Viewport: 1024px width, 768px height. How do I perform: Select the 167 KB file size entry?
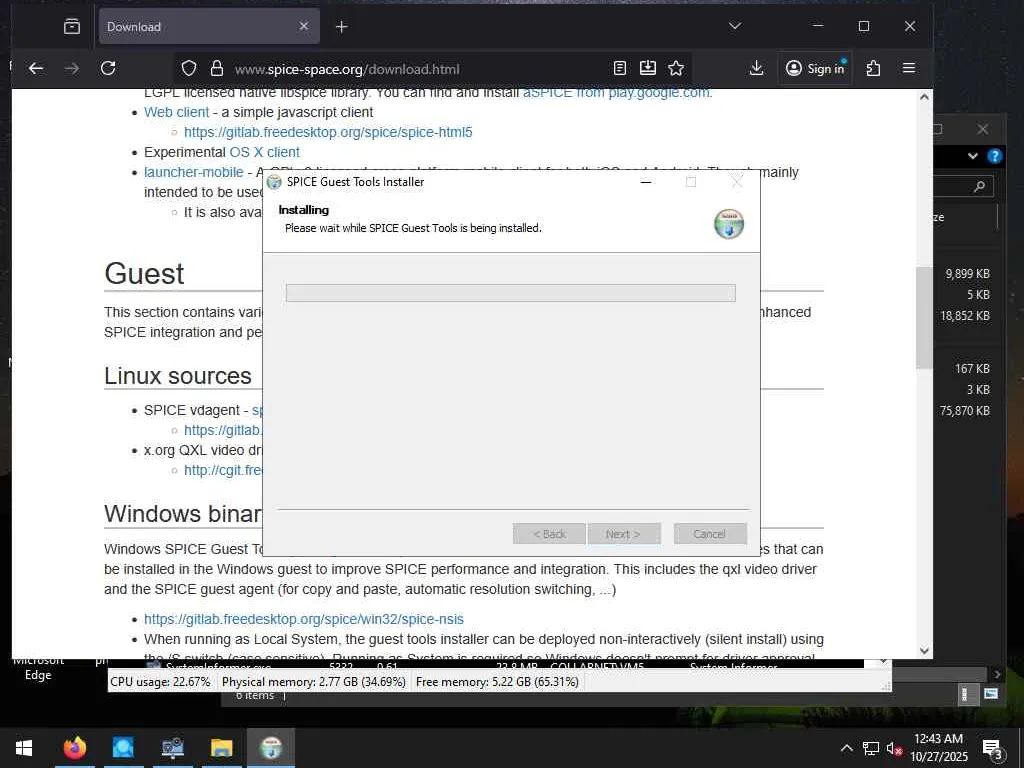click(x=972, y=369)
